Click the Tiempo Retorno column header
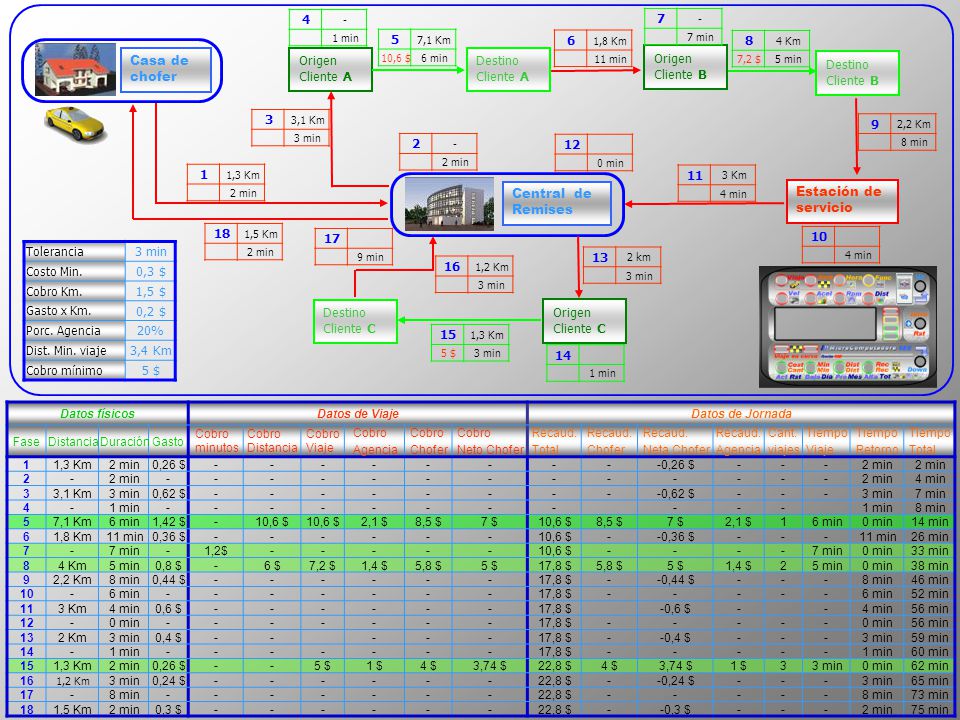Image resolution: width=960 pixels, height=720 pixels. tap(877, 441)
